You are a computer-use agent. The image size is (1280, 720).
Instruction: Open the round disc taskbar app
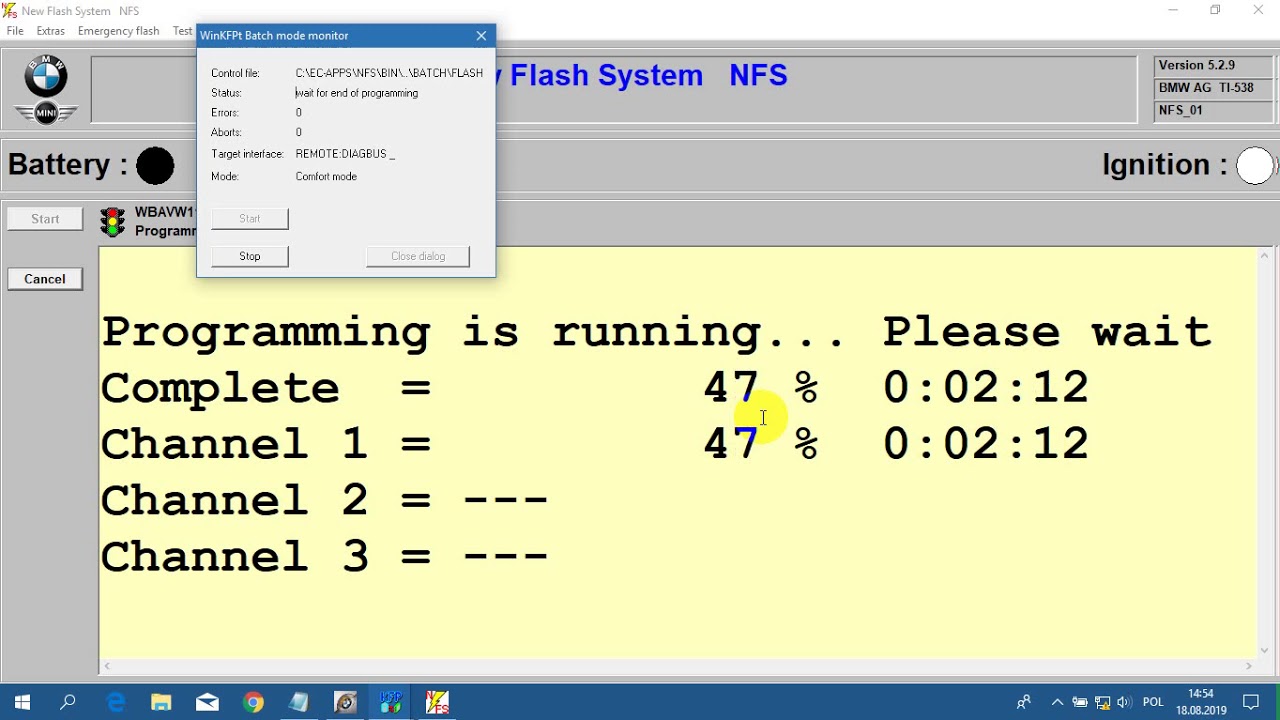tap(345, 702)
